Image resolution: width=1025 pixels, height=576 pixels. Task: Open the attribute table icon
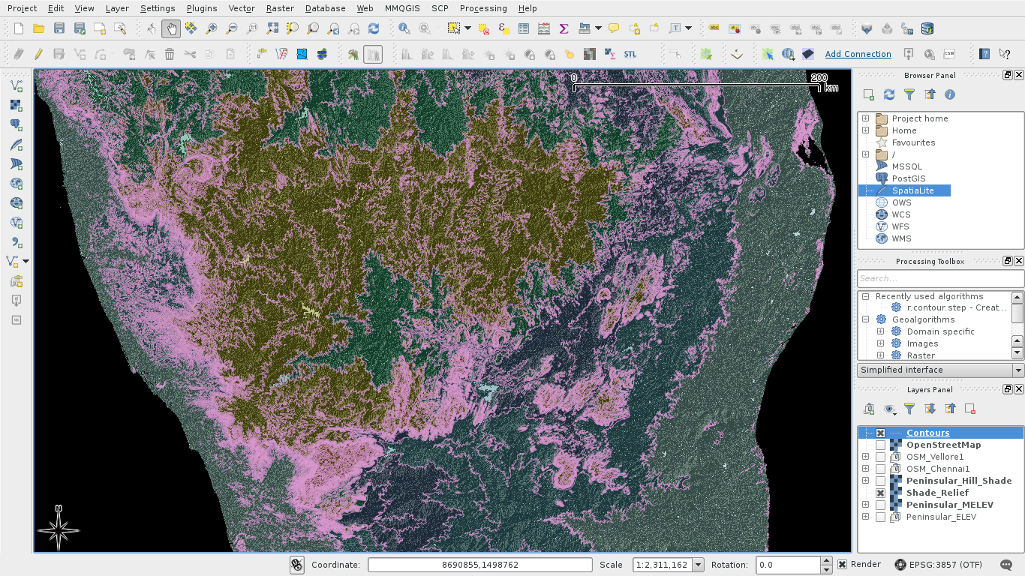pyautogui.click(x=524, y=29)
